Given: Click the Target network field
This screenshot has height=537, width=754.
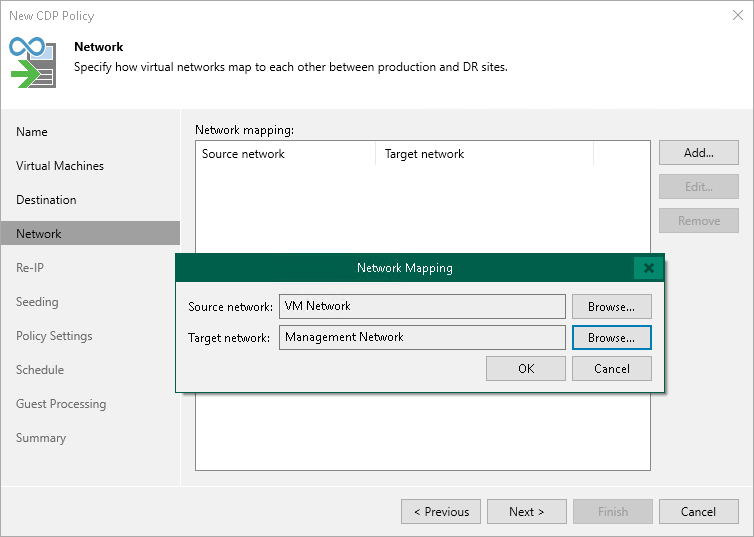Looking at the screenshot, I should 422,337.
